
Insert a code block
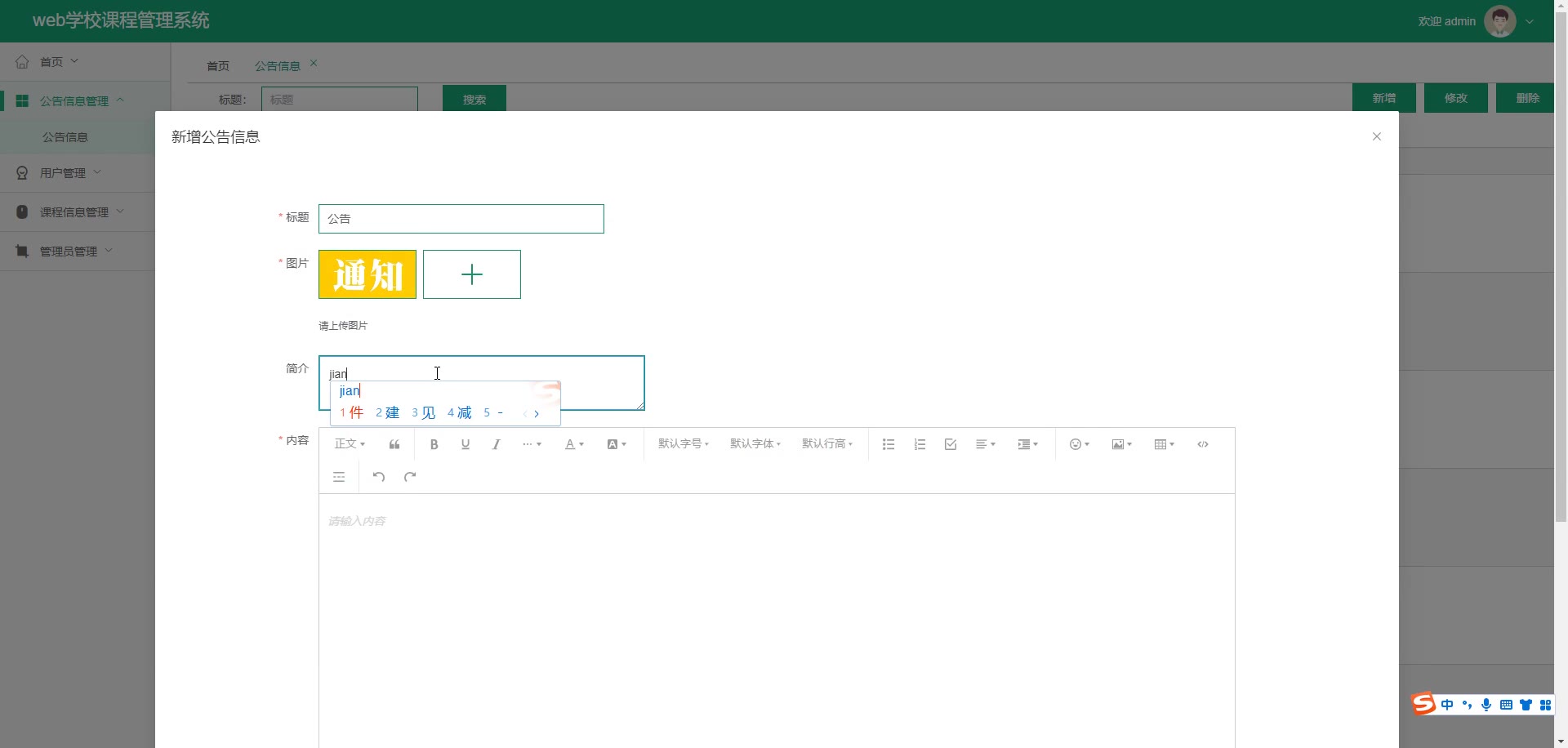(x=1203, y=444)
